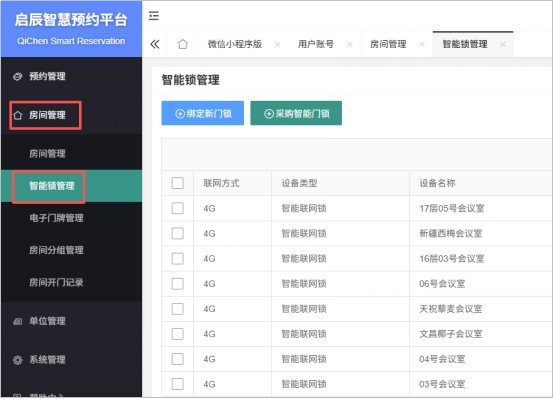The image size is (553, 399).
Task: Click the 设备名称 column header
Action: 437,183
